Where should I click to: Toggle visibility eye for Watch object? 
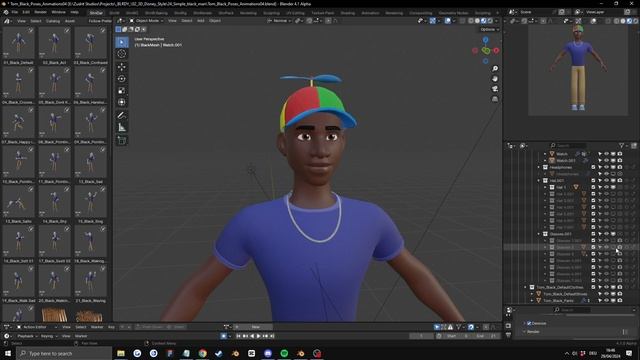pyautogui.click(x=607, y=154)
